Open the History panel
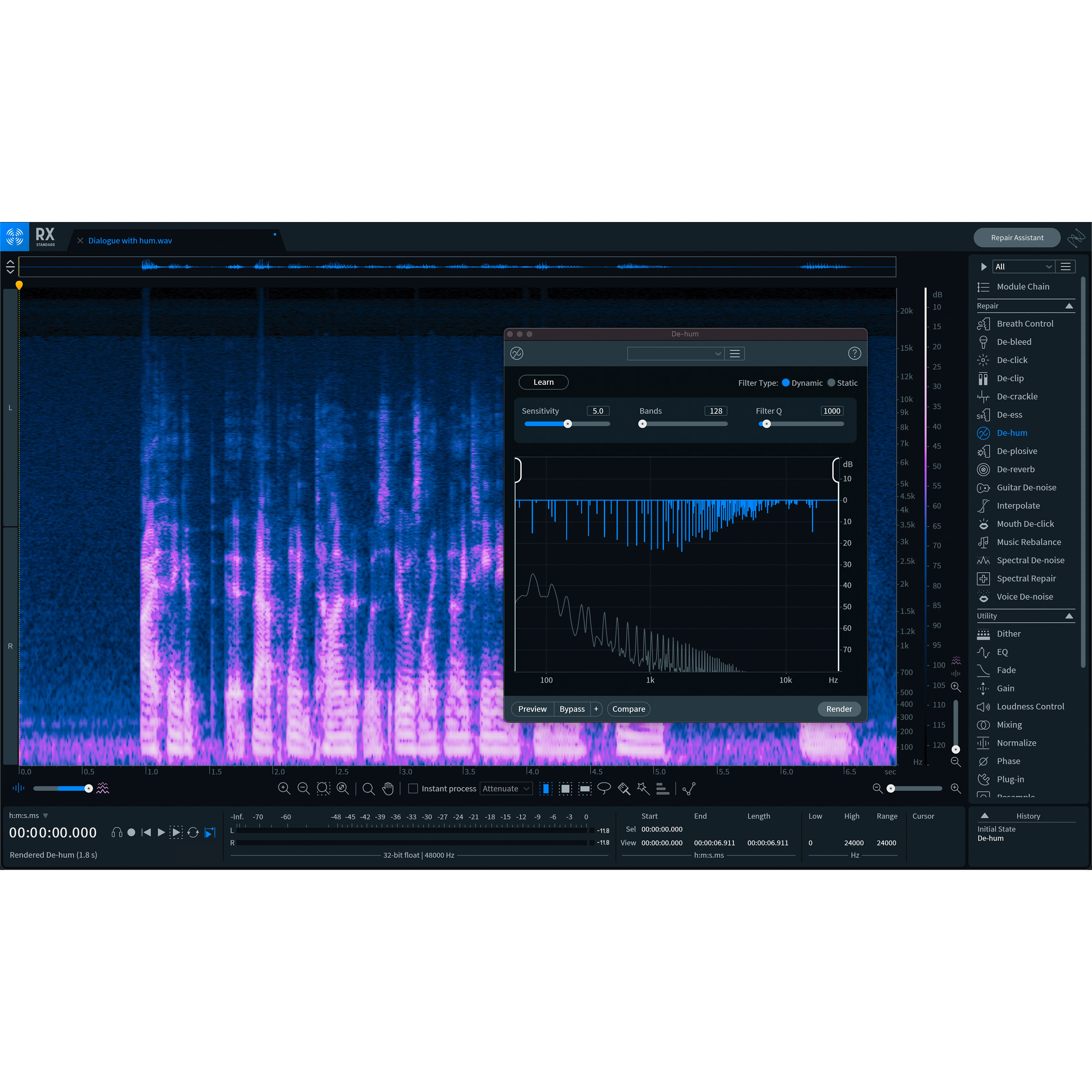Screen dimensions: 1092x1092 1028,816
